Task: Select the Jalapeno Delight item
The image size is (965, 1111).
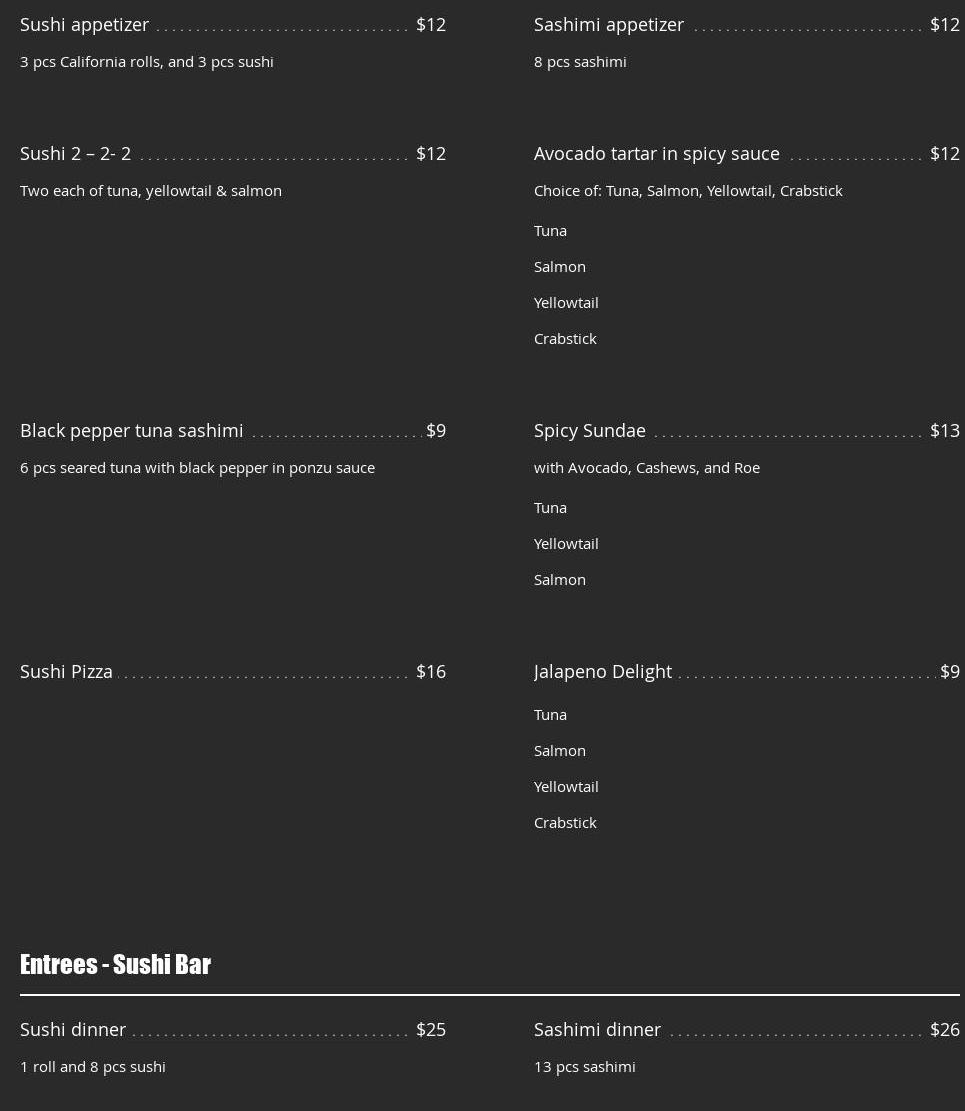Action: (602, 671)
